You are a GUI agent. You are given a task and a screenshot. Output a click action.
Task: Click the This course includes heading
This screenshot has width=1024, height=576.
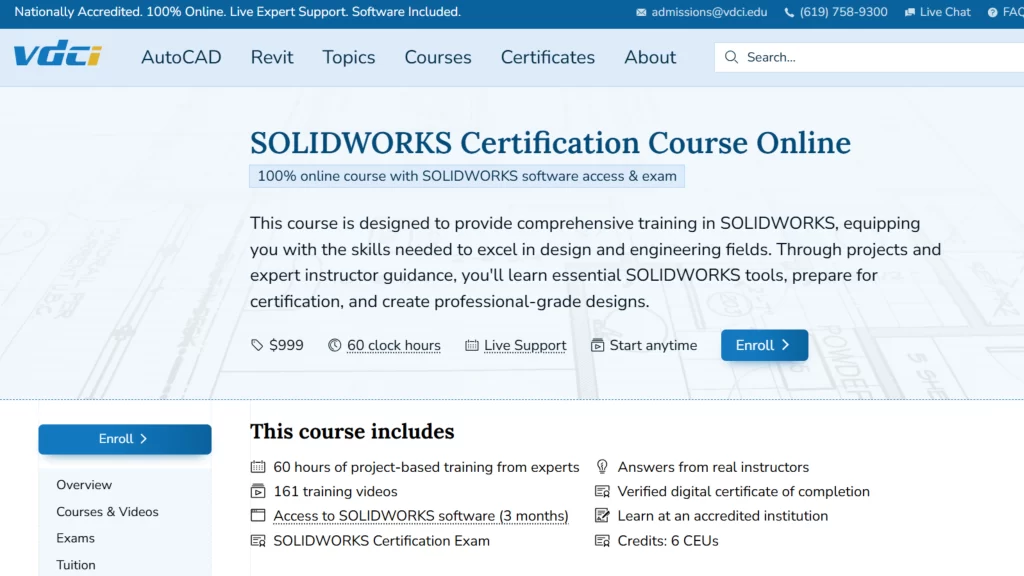[x=352, y=431]
